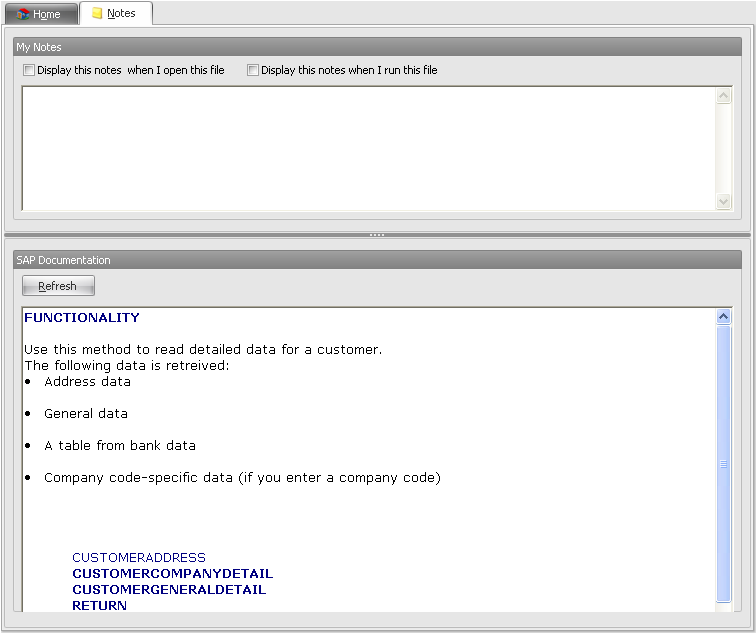Switch to the Home tab
Image resolution: width=756 pixels, height=633 pixels.
point(39,14)
